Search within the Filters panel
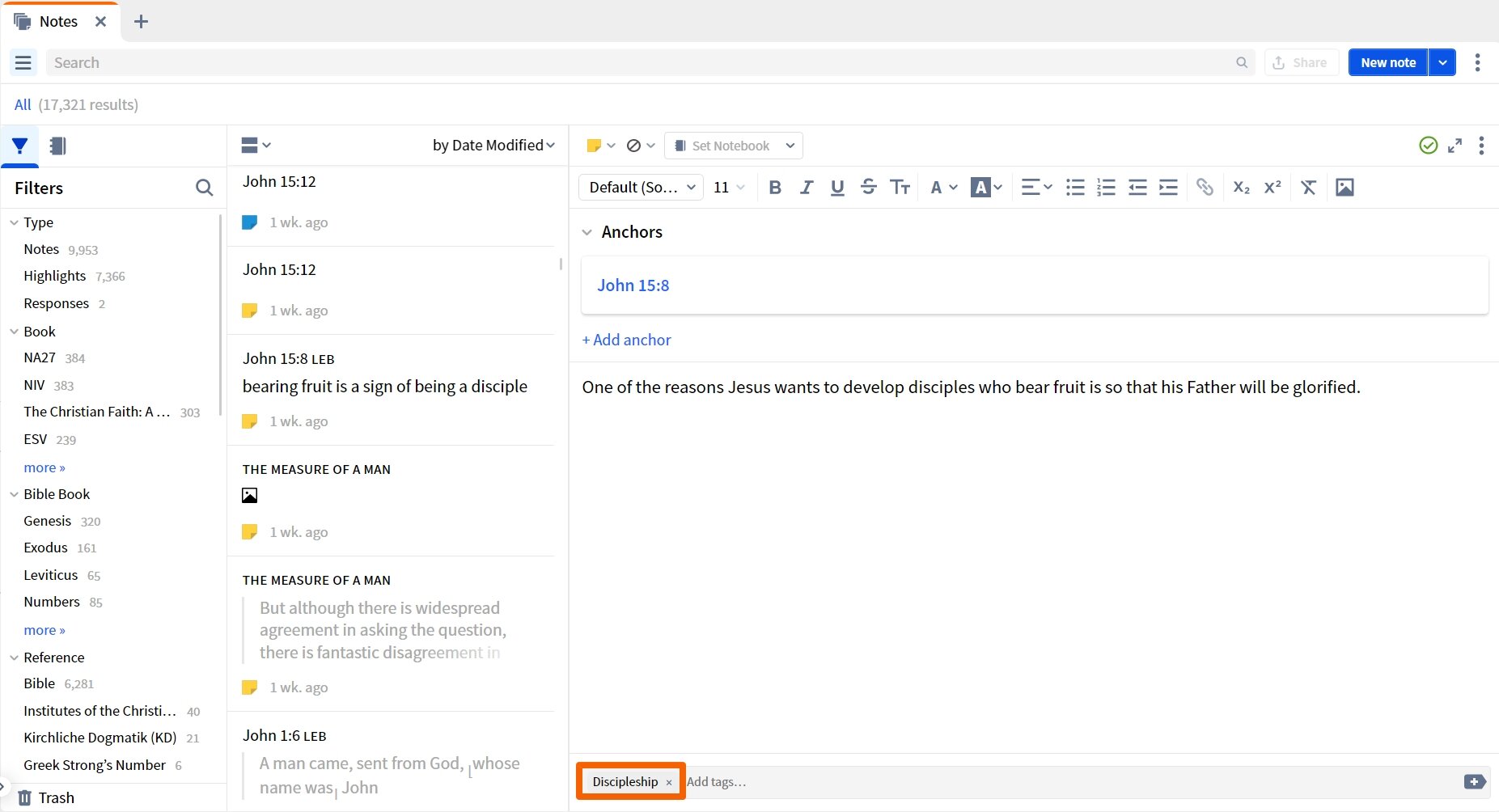Image resolution: width=1499 pixels, height=812 pixels. point(204,188)
